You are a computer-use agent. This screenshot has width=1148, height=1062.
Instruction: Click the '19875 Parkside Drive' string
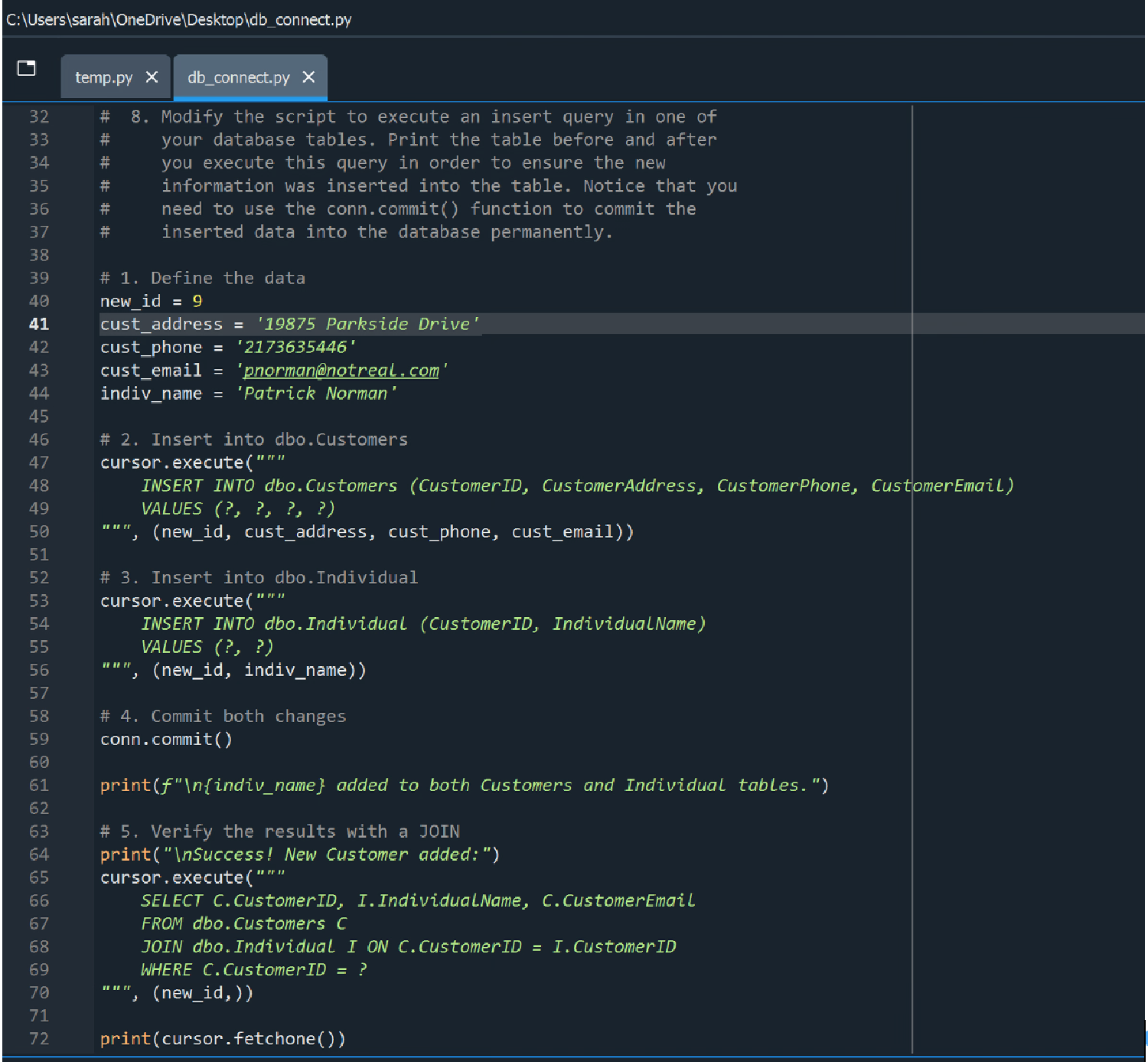[367, 325]
